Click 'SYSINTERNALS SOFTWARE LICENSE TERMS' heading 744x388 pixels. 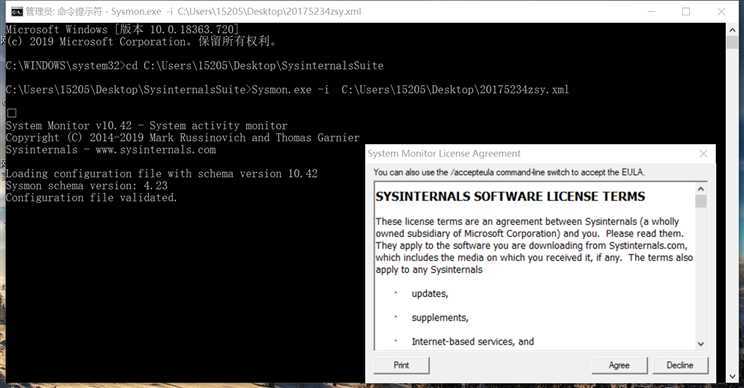(x=510, y=197)
